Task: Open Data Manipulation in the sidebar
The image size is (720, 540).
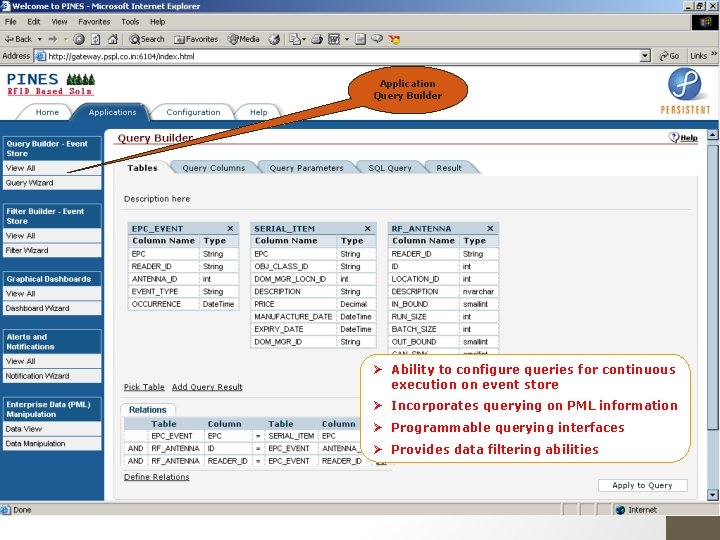Action: pyautogui.click(x=52, y=444)
